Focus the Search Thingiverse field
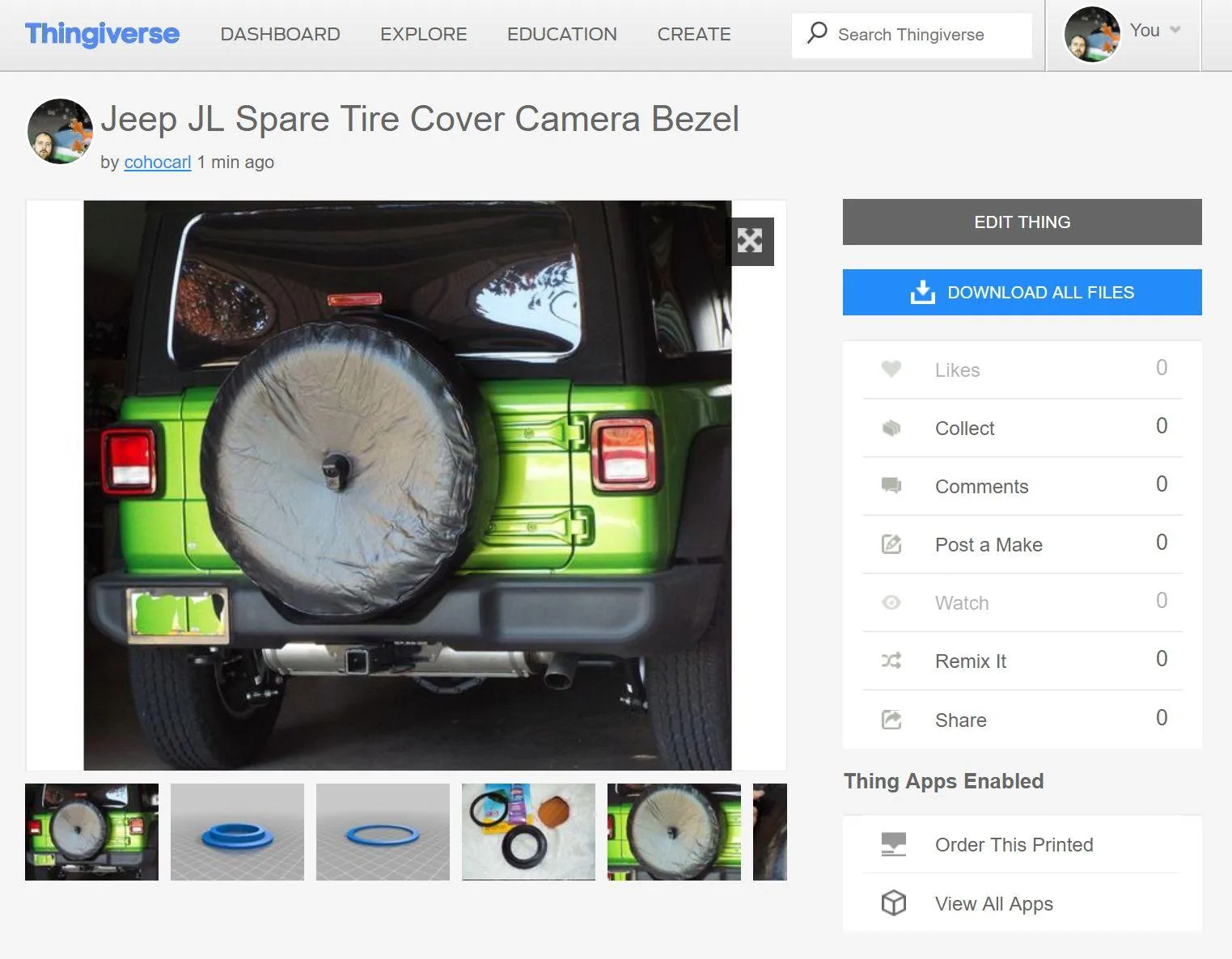 912,35
